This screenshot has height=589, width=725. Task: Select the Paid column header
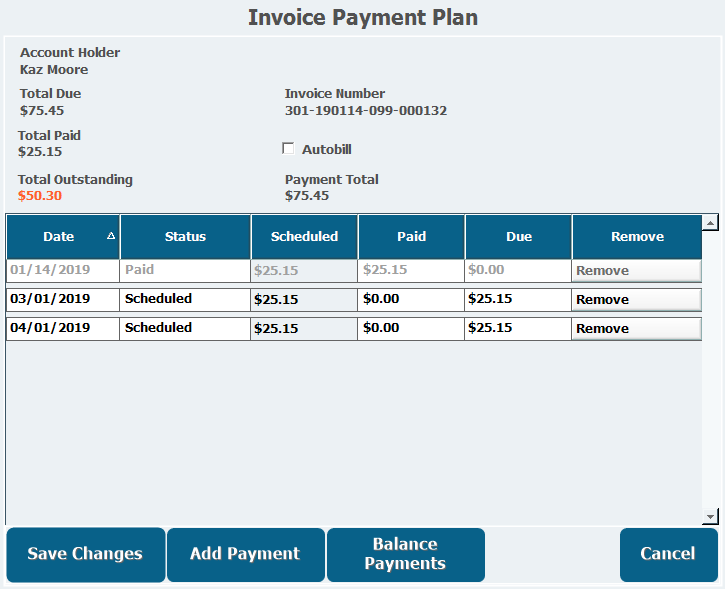pyautogui.click(x=411, y=237)
